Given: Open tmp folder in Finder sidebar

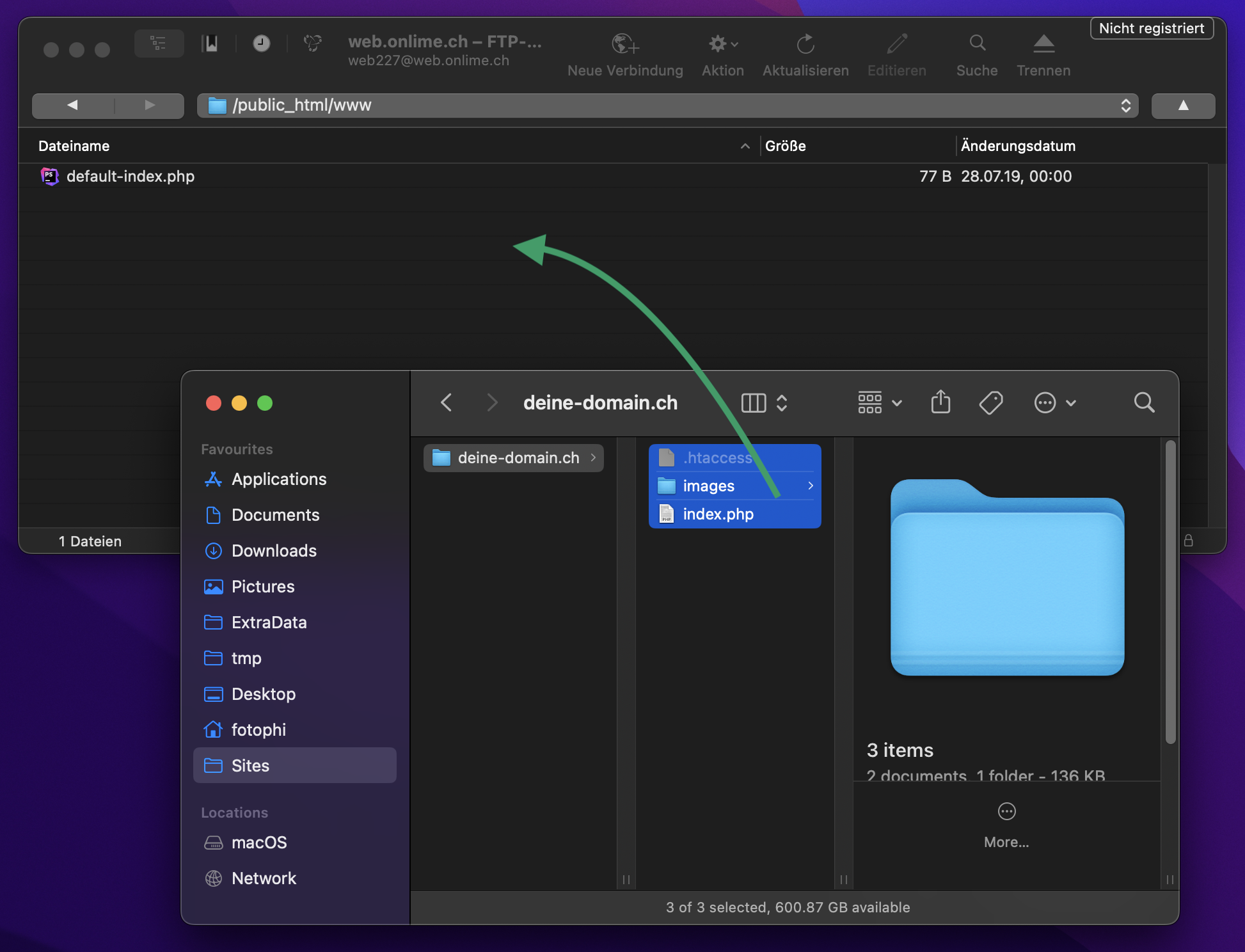Looking at the screenshot, I should pyautogui.click(x=295, y=658).
